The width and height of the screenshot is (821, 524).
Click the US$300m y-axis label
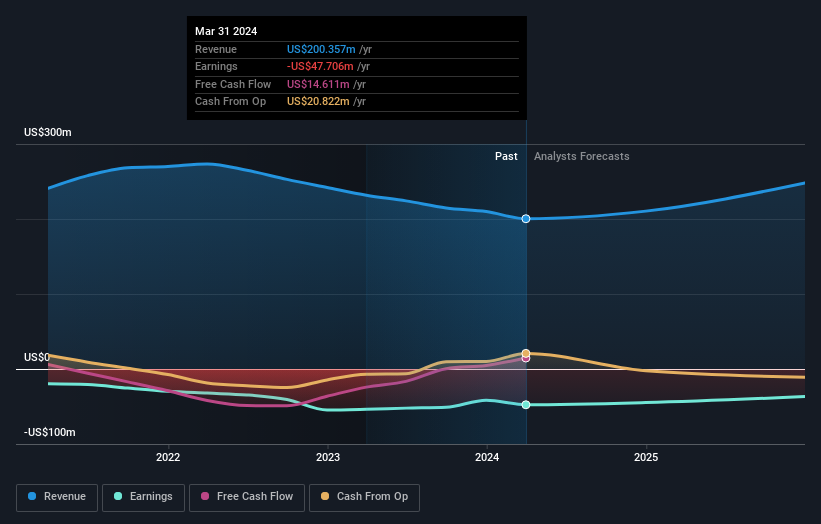48,132
